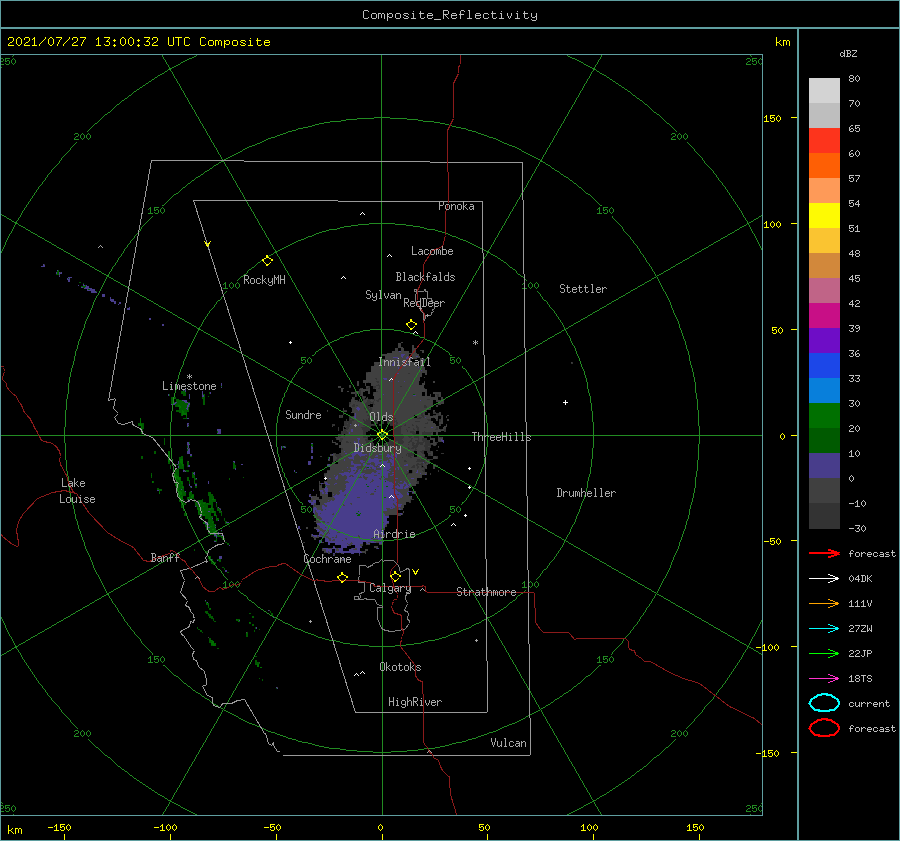Click the cyan 27ZW arrow icon
This screenshot has height=841, width=900.
[x=824, y=629]
